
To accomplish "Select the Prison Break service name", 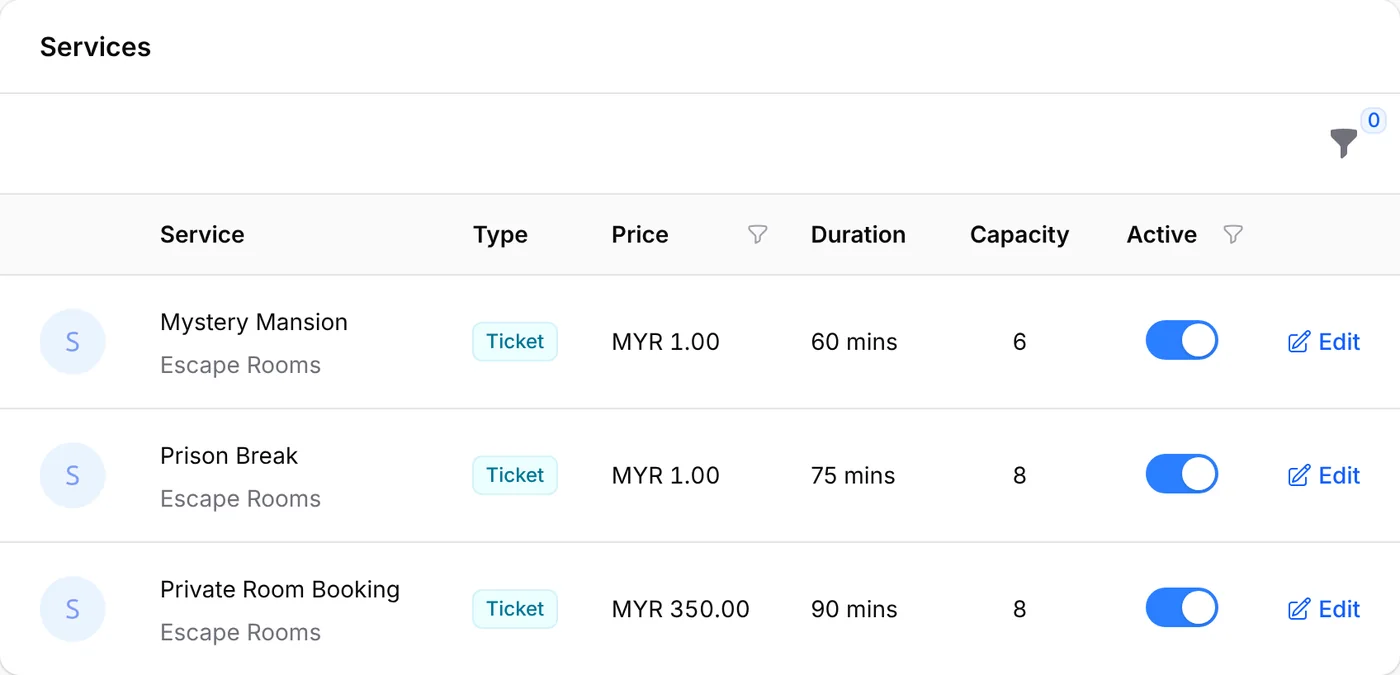I will pos(229,456).
